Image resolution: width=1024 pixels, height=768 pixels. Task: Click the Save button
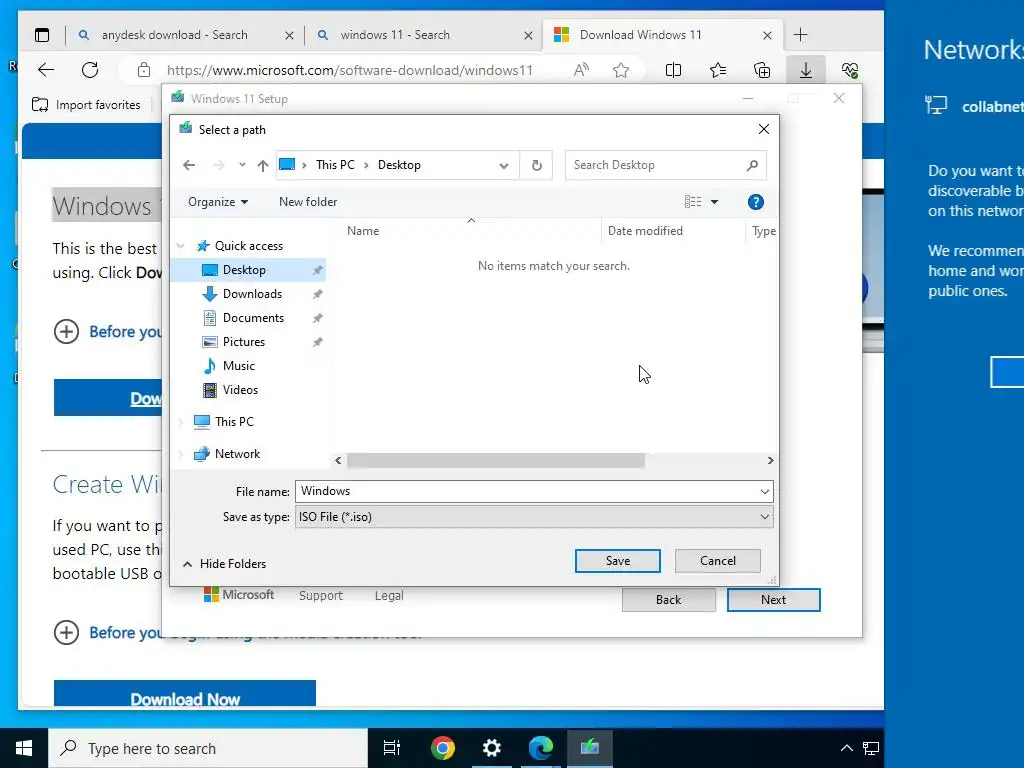coord(618,561)
